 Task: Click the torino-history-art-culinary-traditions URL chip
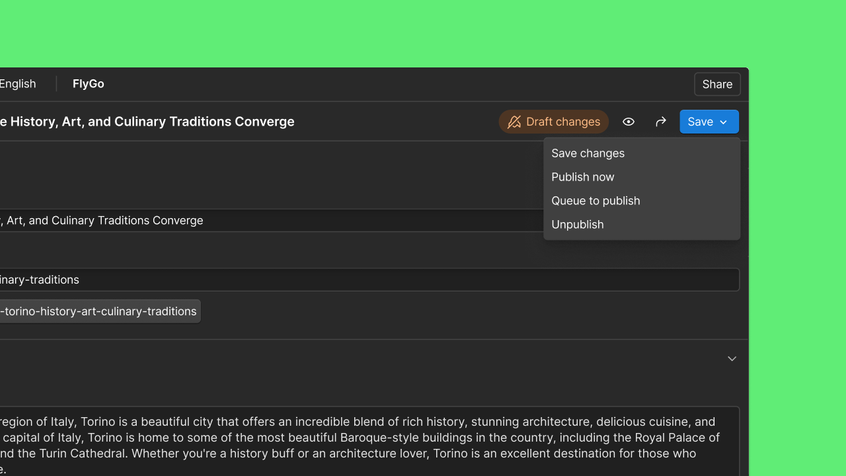(x=100, y=311)
